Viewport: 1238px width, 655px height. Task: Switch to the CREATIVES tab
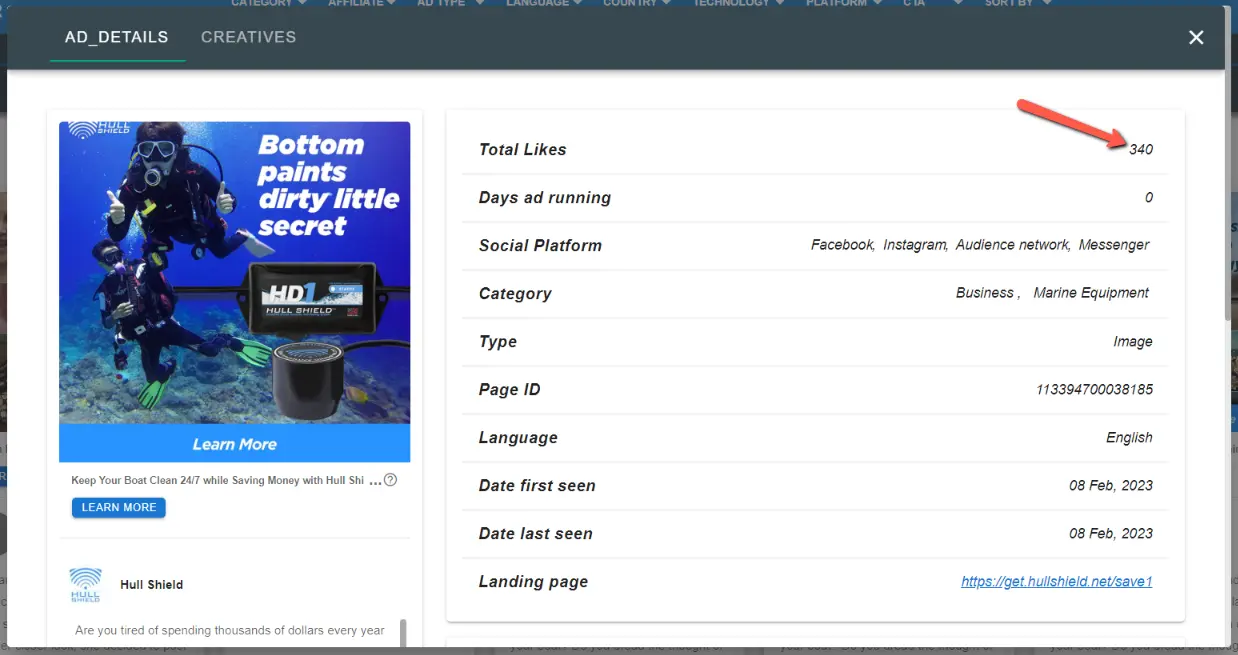coord(248,38)
